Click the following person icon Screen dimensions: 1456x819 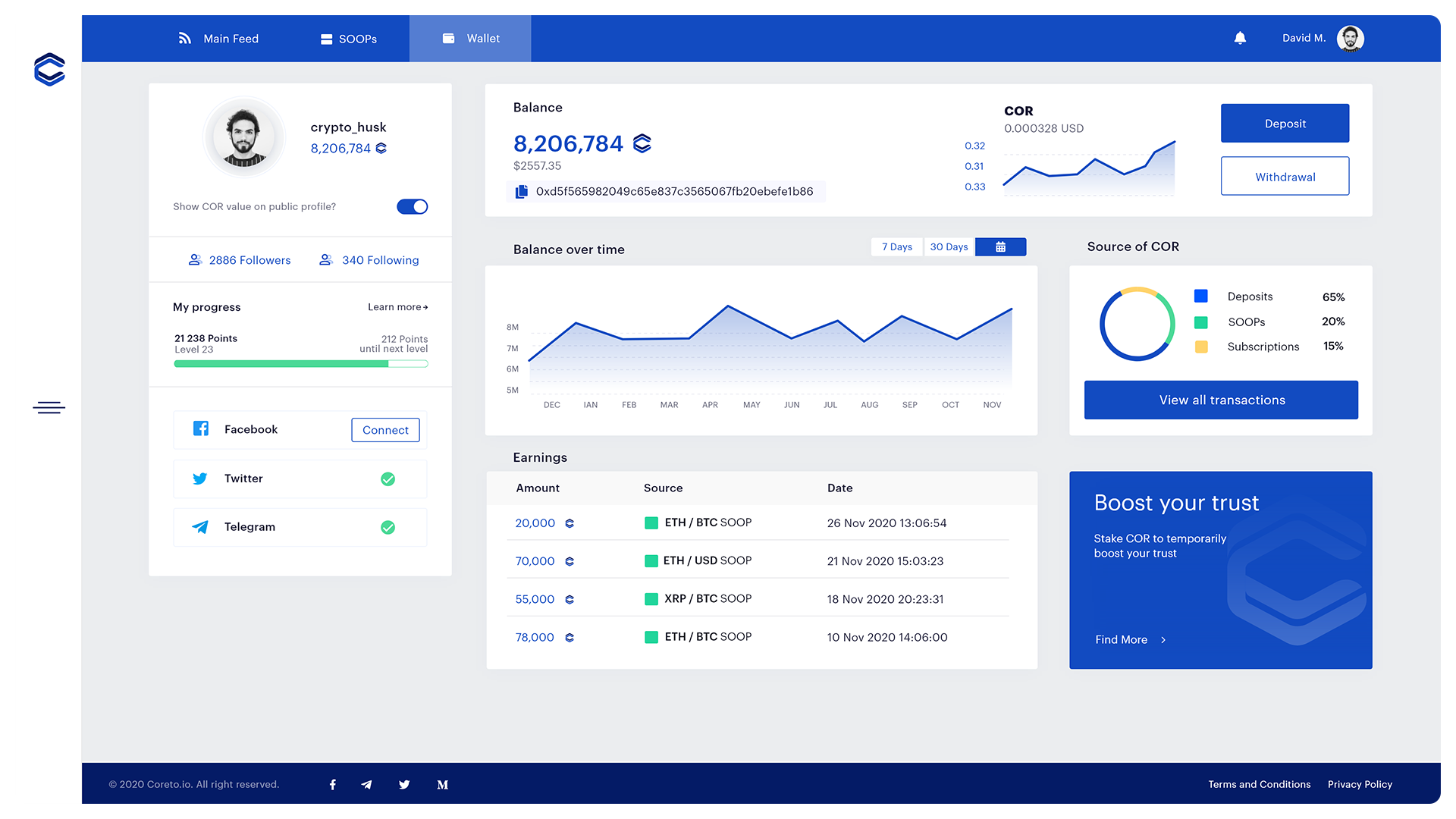point(326,259)
